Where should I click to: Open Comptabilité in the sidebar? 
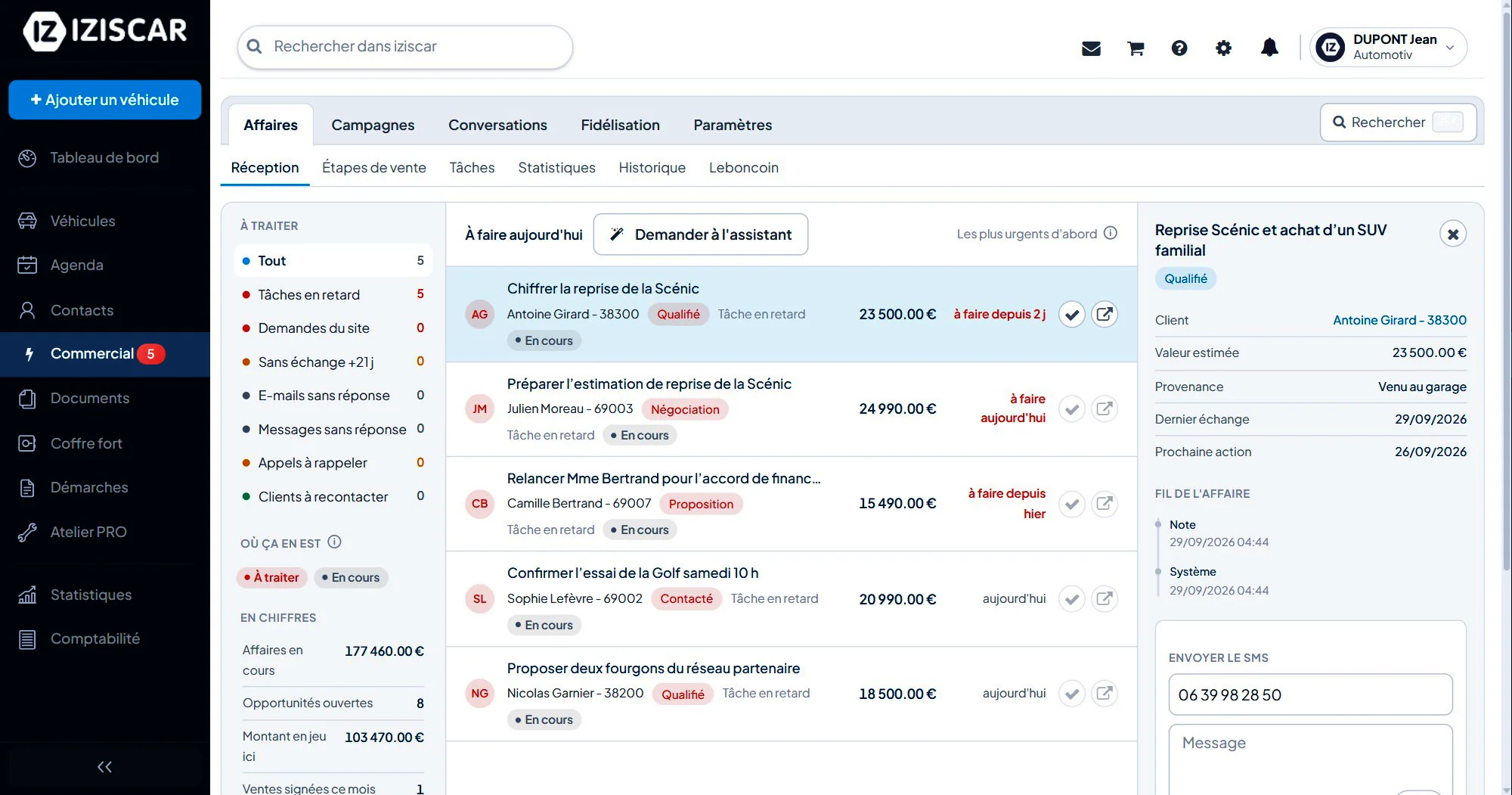(105, 639)
